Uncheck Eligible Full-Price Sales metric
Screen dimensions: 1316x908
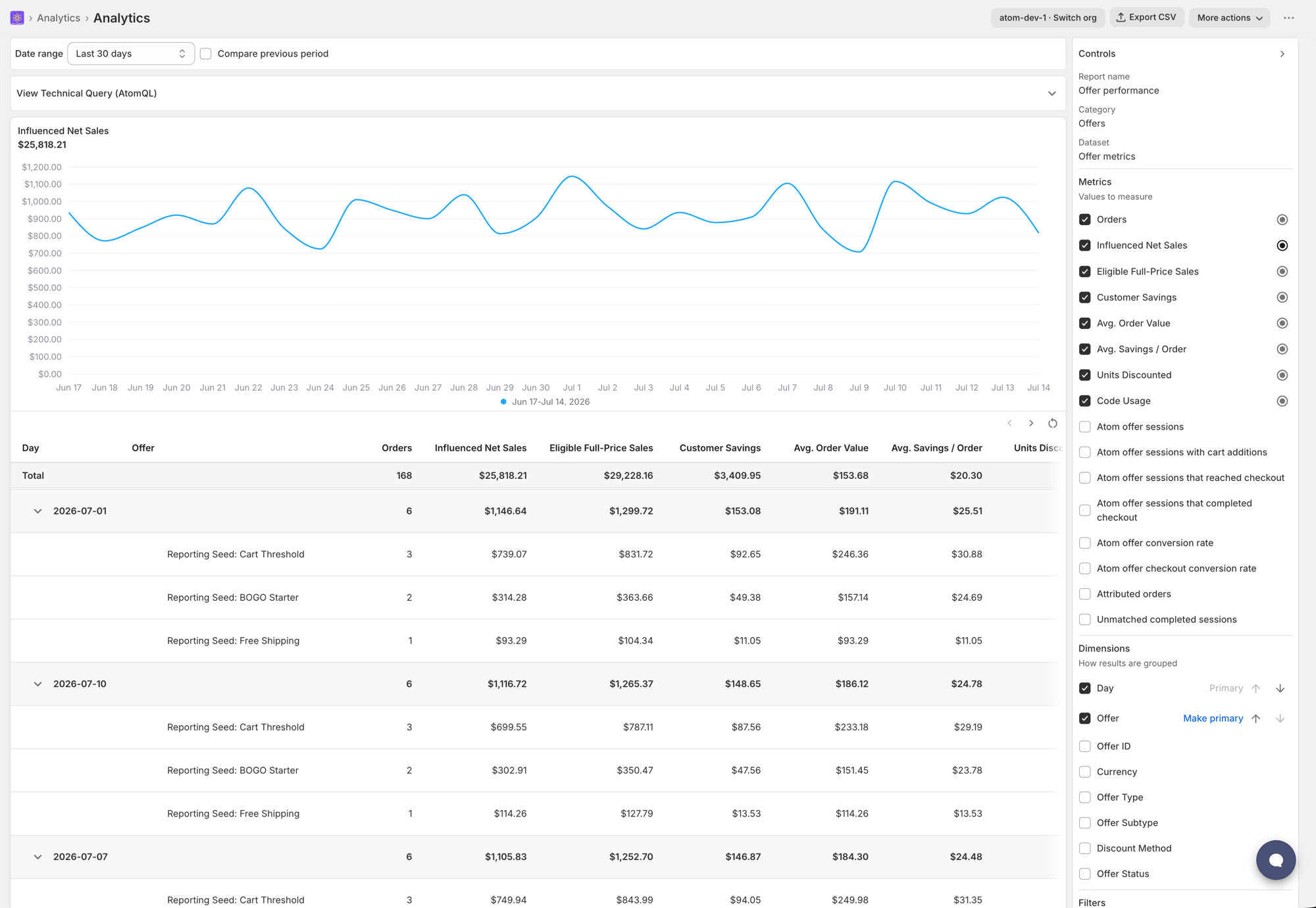pyautogui.click(x=1085, y=272)
